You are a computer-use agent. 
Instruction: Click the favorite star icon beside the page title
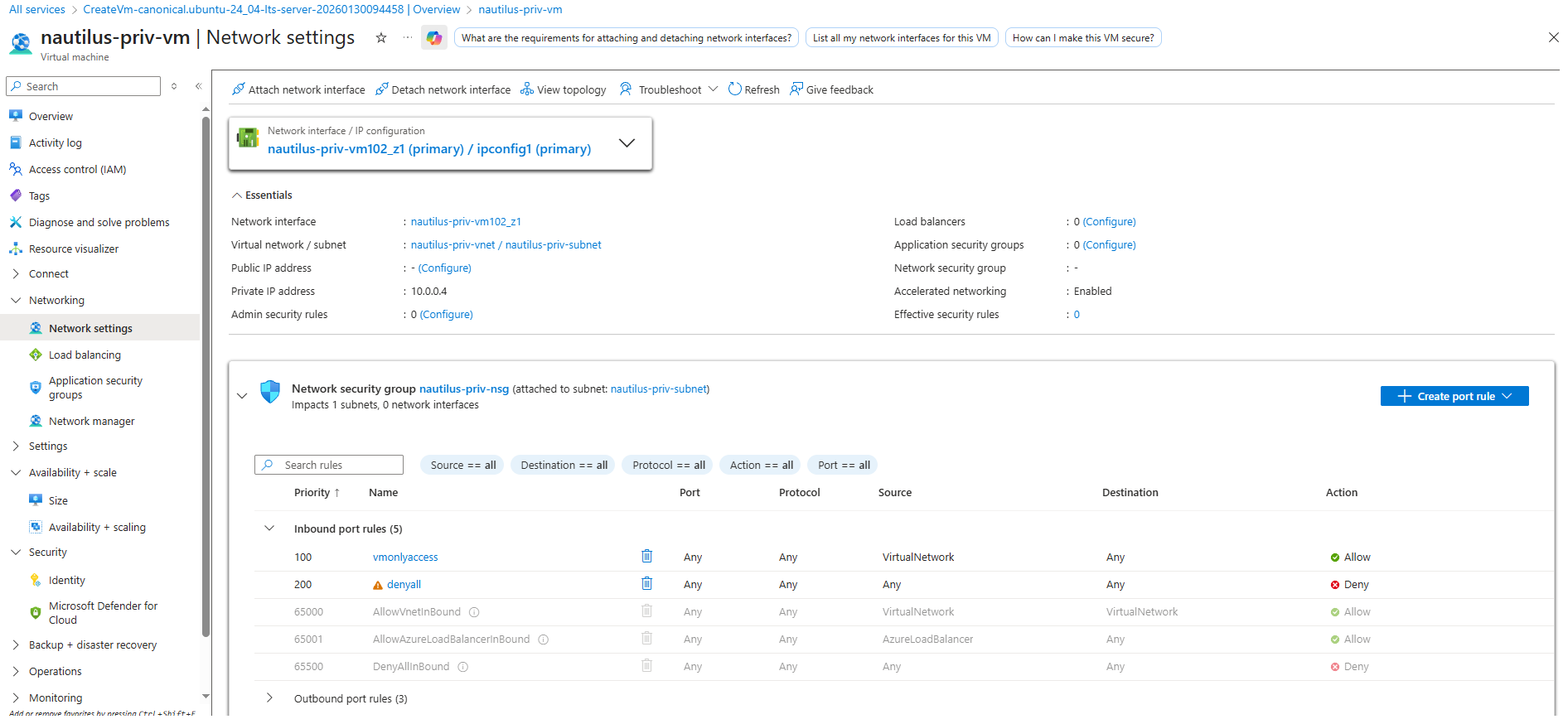(x=381, y=37)
